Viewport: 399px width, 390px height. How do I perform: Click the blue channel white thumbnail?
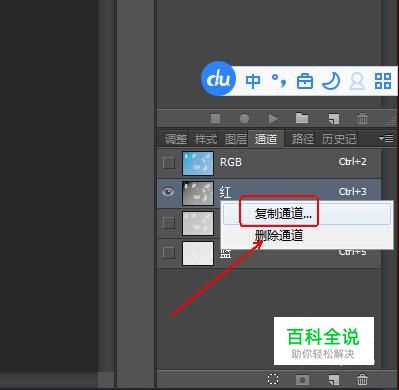click(198, 253)
